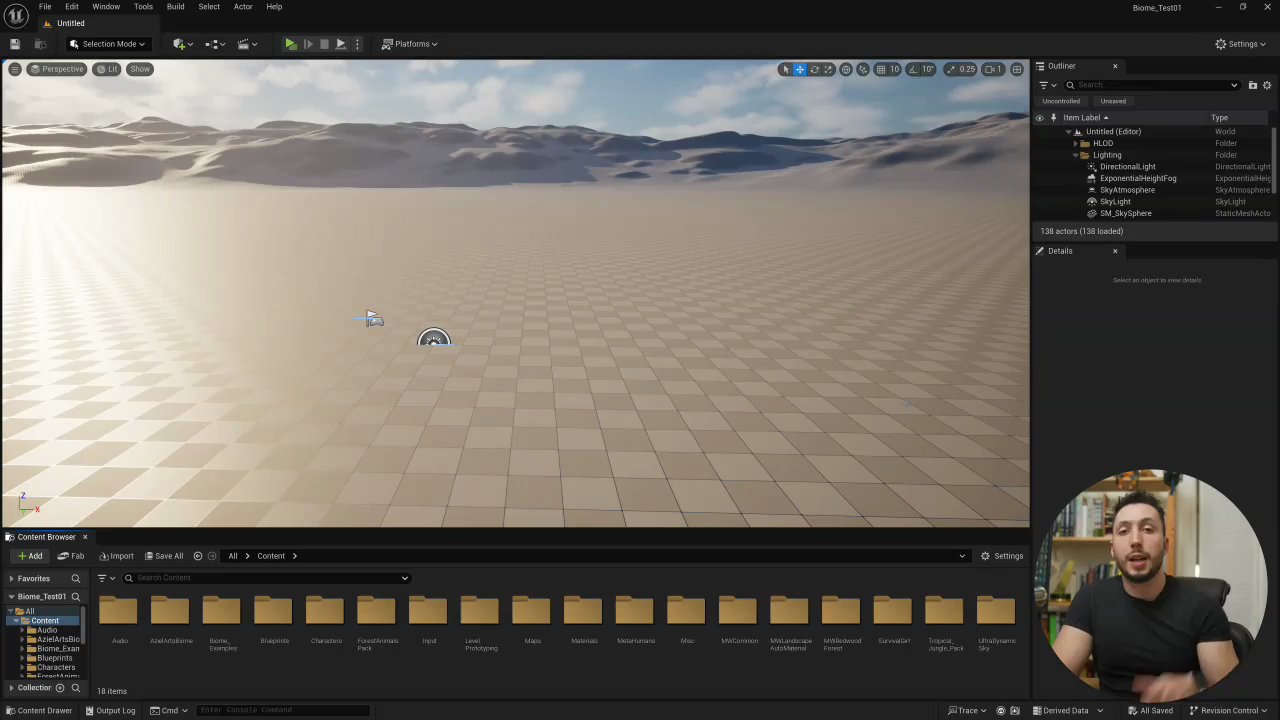1280x720 pixels.
Task: Toggle rotation angle snapping
Action: 914,69
